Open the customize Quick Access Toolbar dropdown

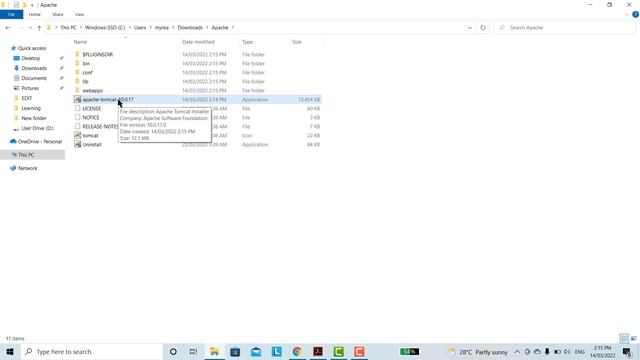[x=32, y=5]
